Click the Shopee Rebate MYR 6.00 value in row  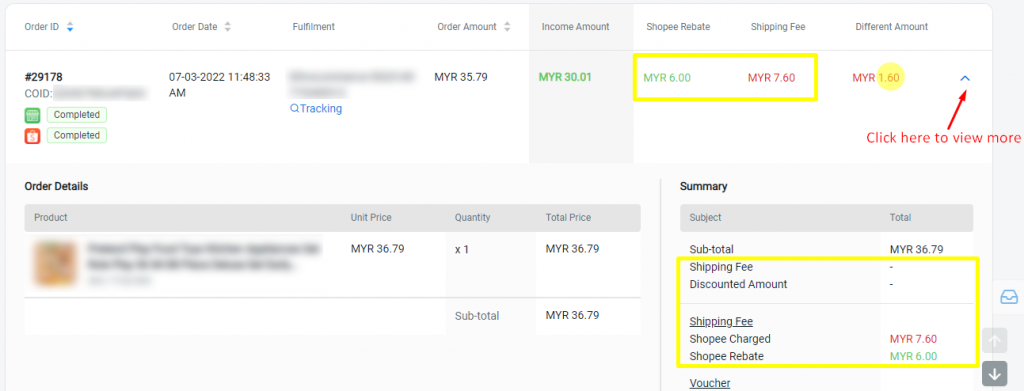tap(667, 78)
